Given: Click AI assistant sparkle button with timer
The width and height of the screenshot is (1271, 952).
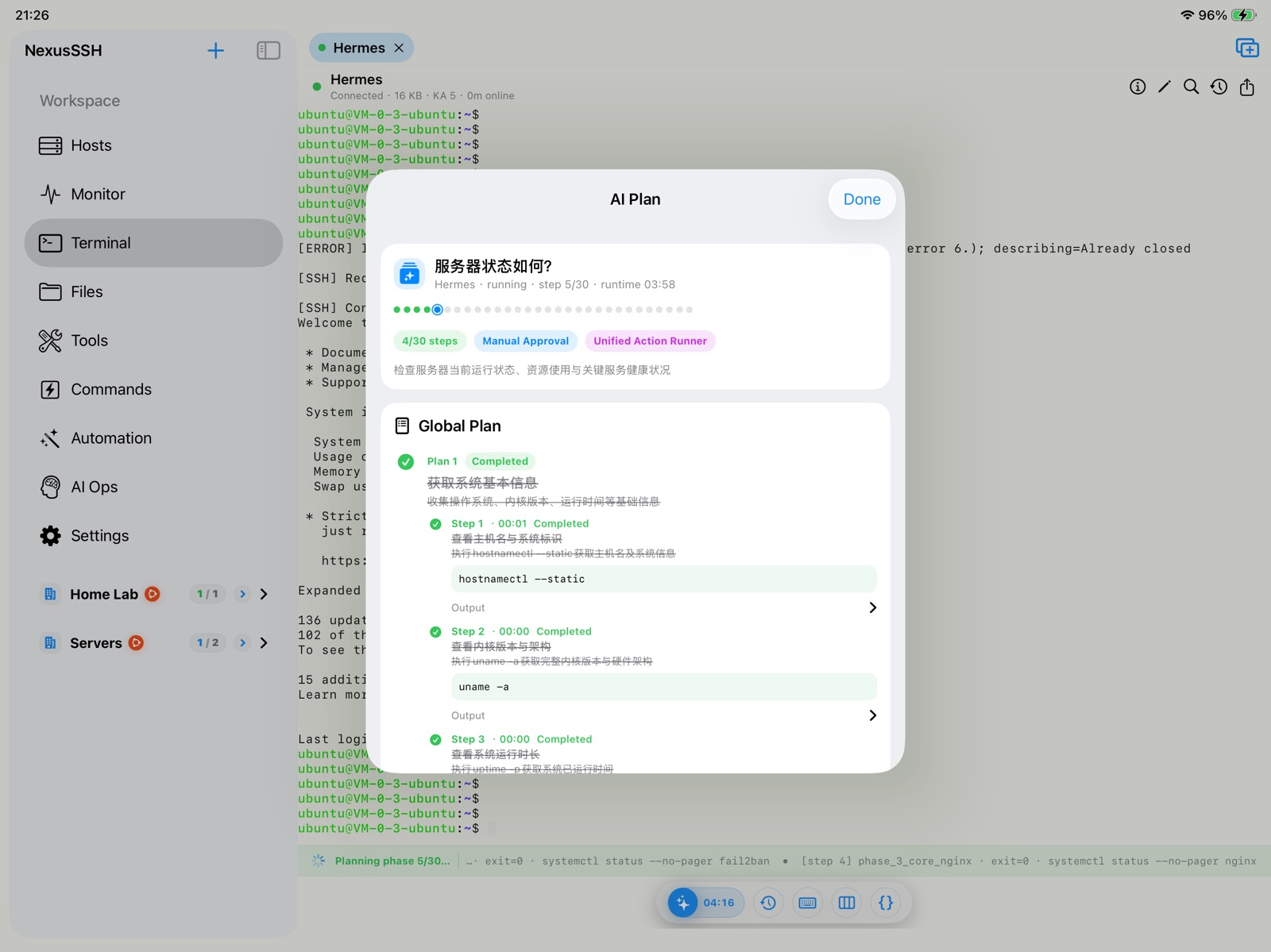Looking at the screenshot, I should point(706,903).
